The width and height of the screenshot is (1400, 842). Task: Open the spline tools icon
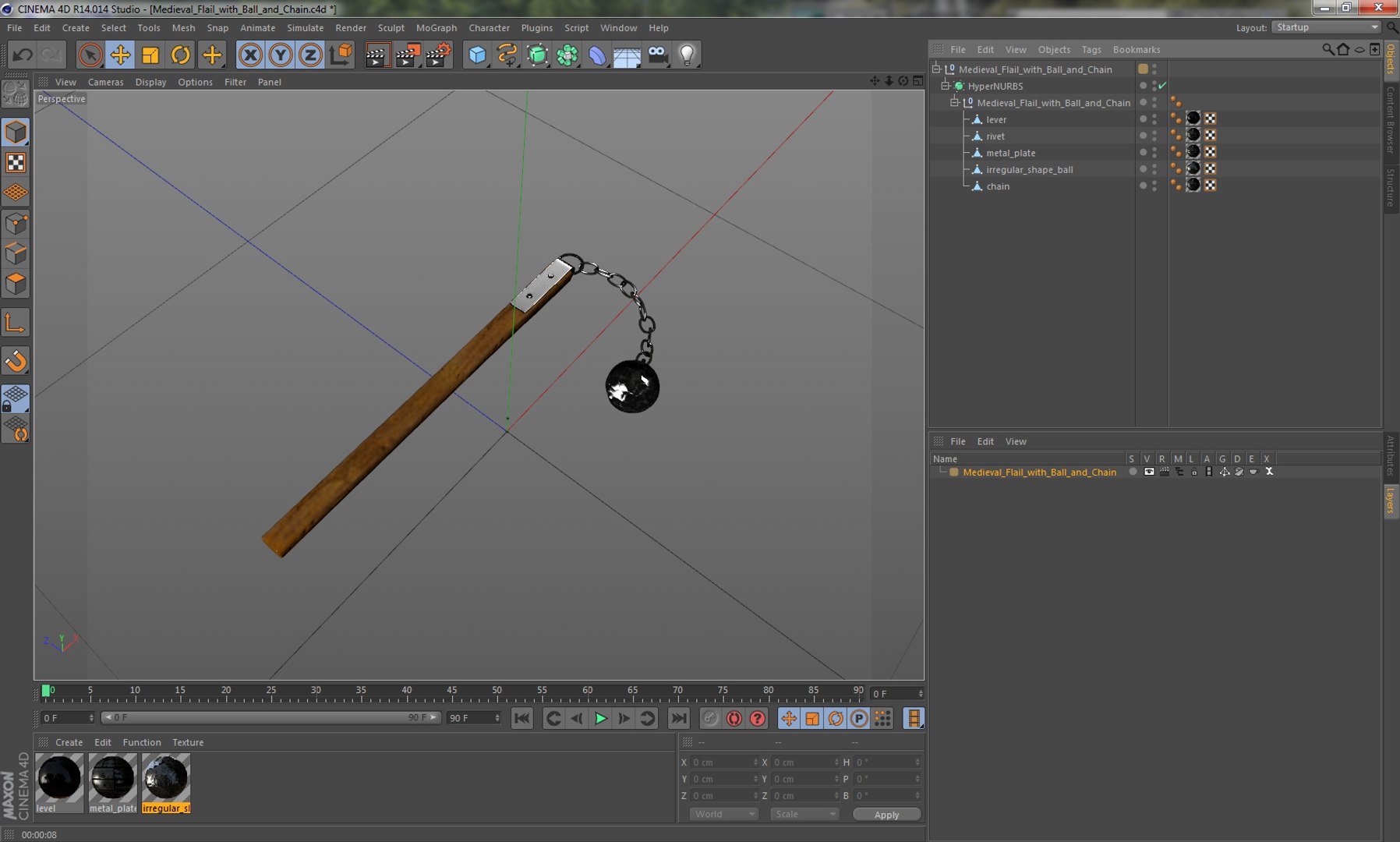507,55
